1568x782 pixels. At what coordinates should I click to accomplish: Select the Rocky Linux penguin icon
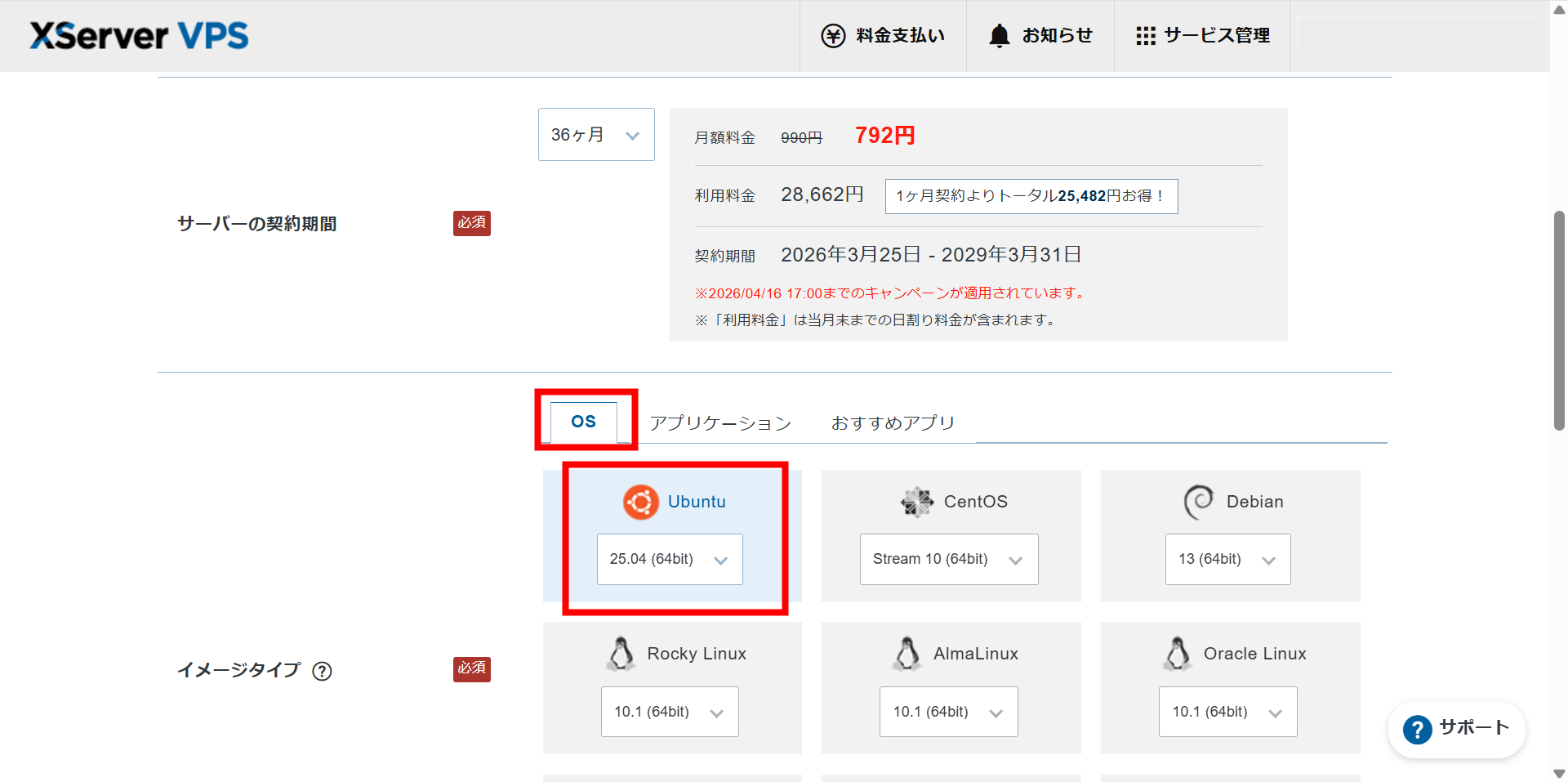point(621,654)
